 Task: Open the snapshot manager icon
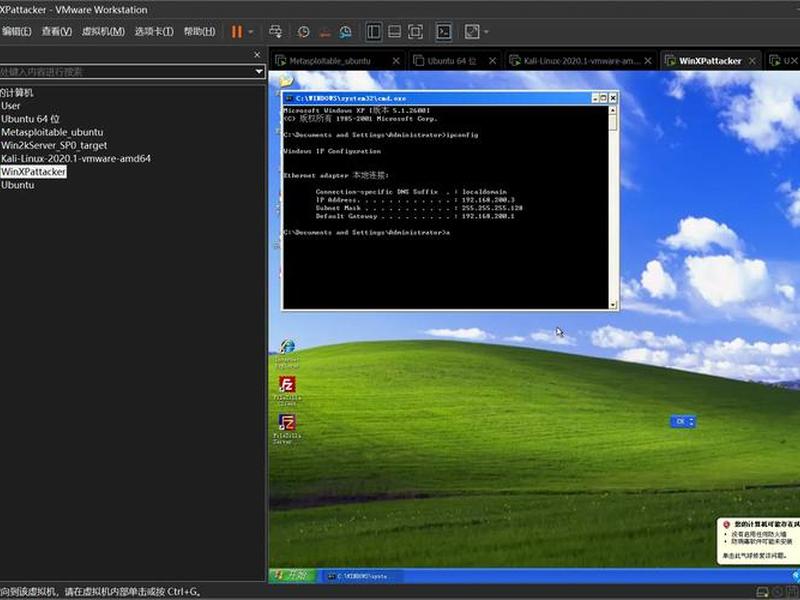[345, 32]
